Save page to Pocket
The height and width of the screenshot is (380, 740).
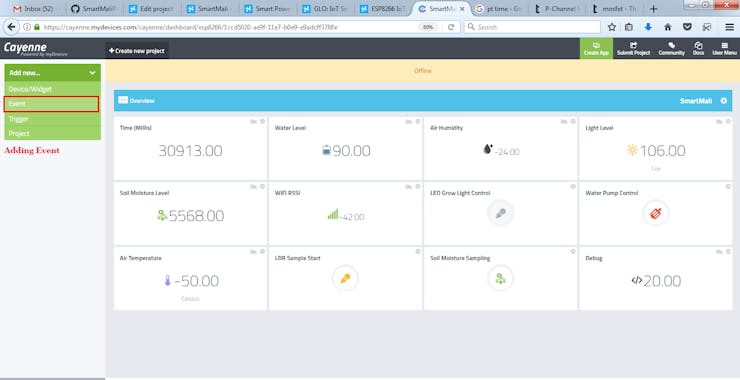point(688,27)
